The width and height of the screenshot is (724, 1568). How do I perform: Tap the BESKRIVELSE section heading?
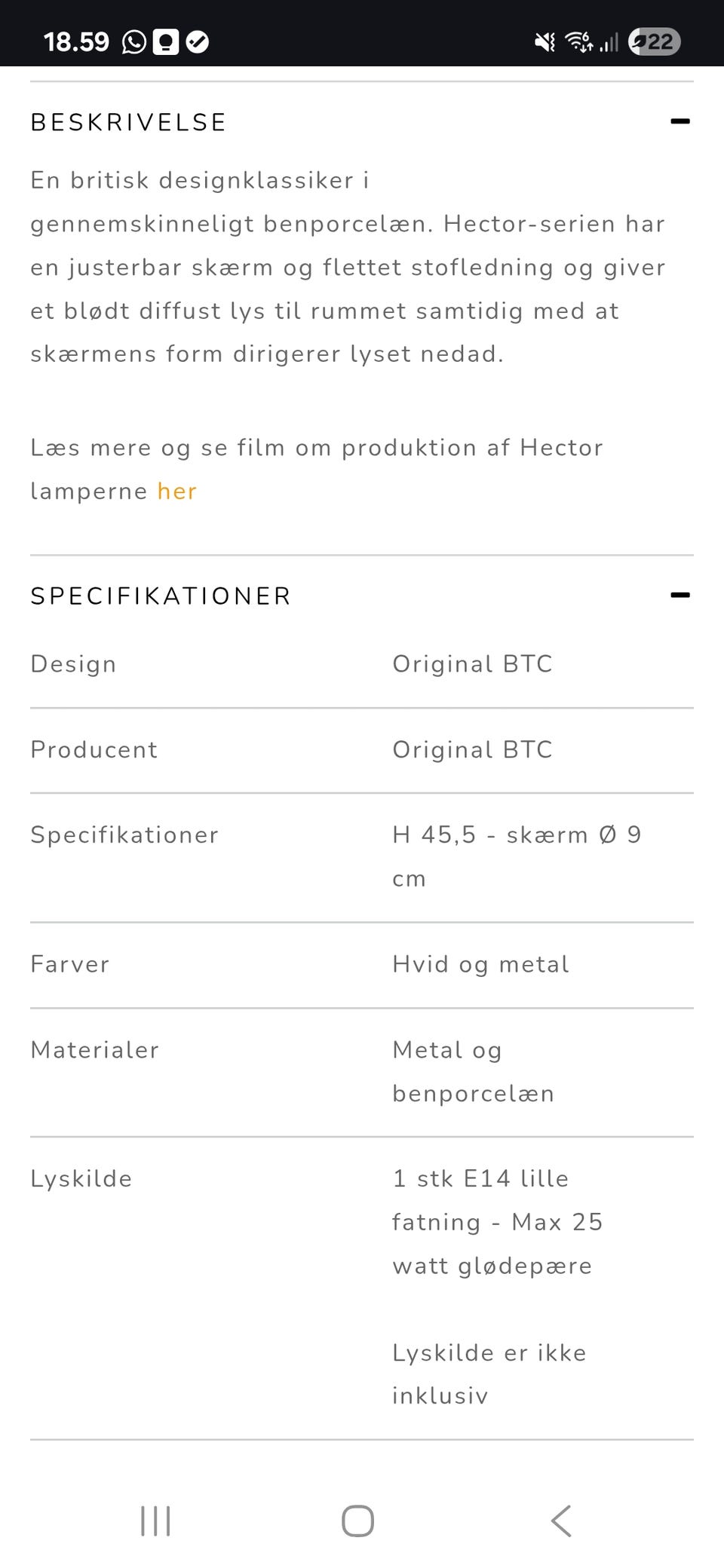[x=128, y=122]
